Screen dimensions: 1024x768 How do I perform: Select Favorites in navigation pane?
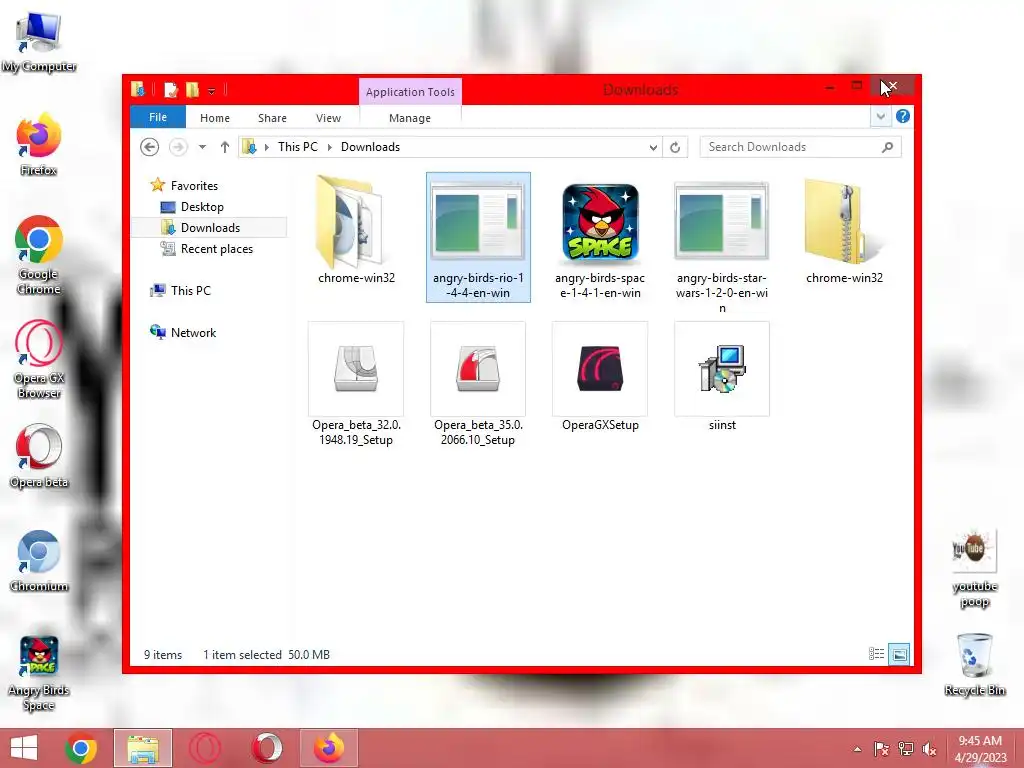click(x=194, y=185)
